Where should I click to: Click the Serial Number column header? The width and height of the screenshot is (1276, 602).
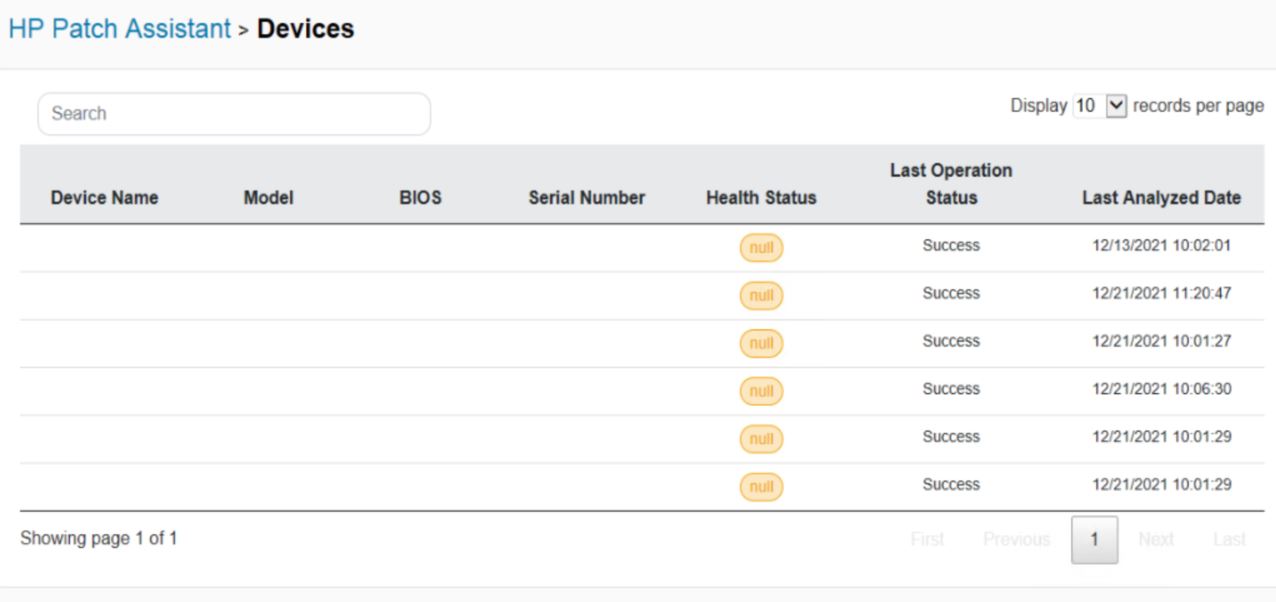[x=586, y=197]
